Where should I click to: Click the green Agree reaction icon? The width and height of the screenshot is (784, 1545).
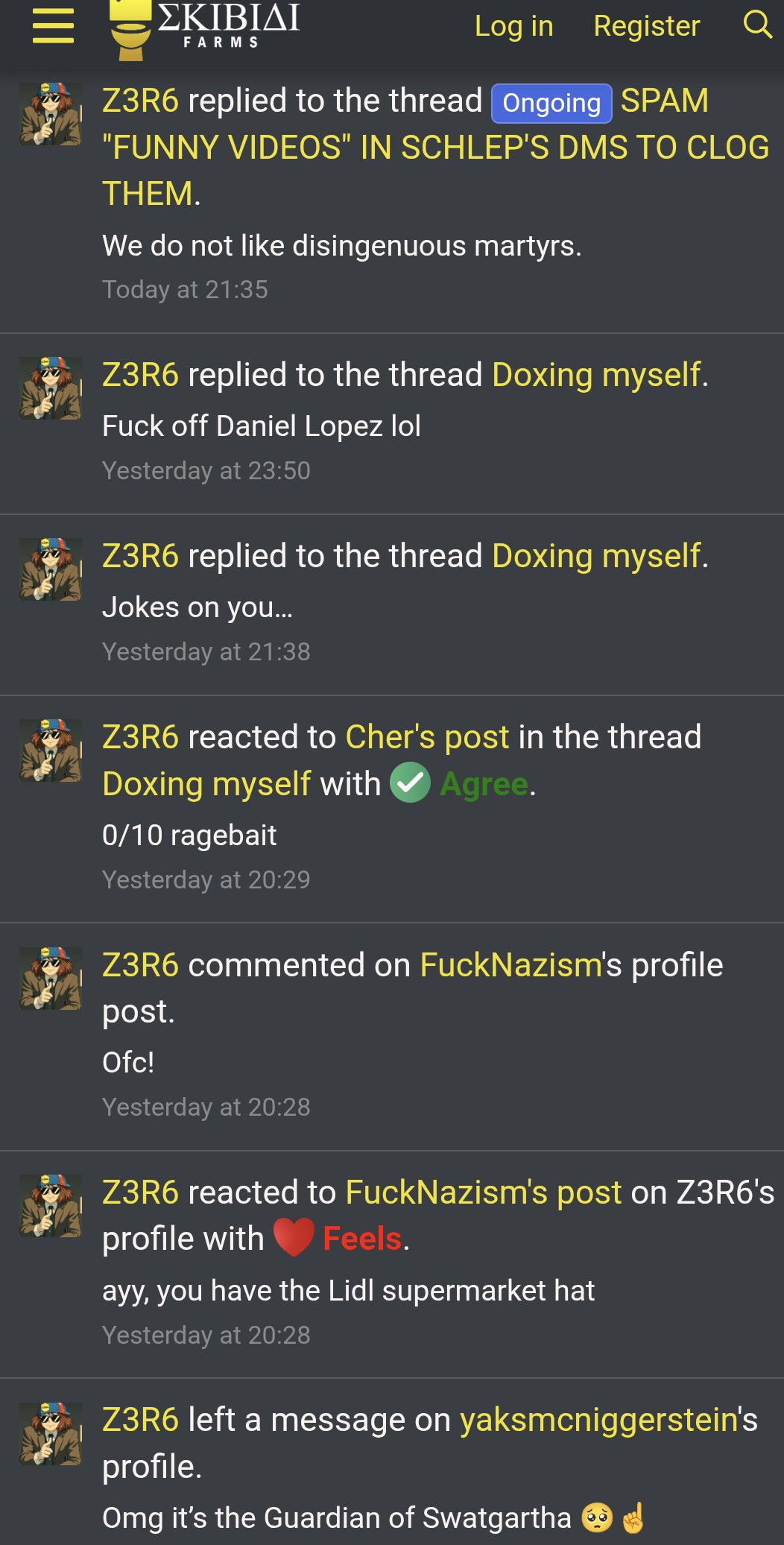[410, 783]
